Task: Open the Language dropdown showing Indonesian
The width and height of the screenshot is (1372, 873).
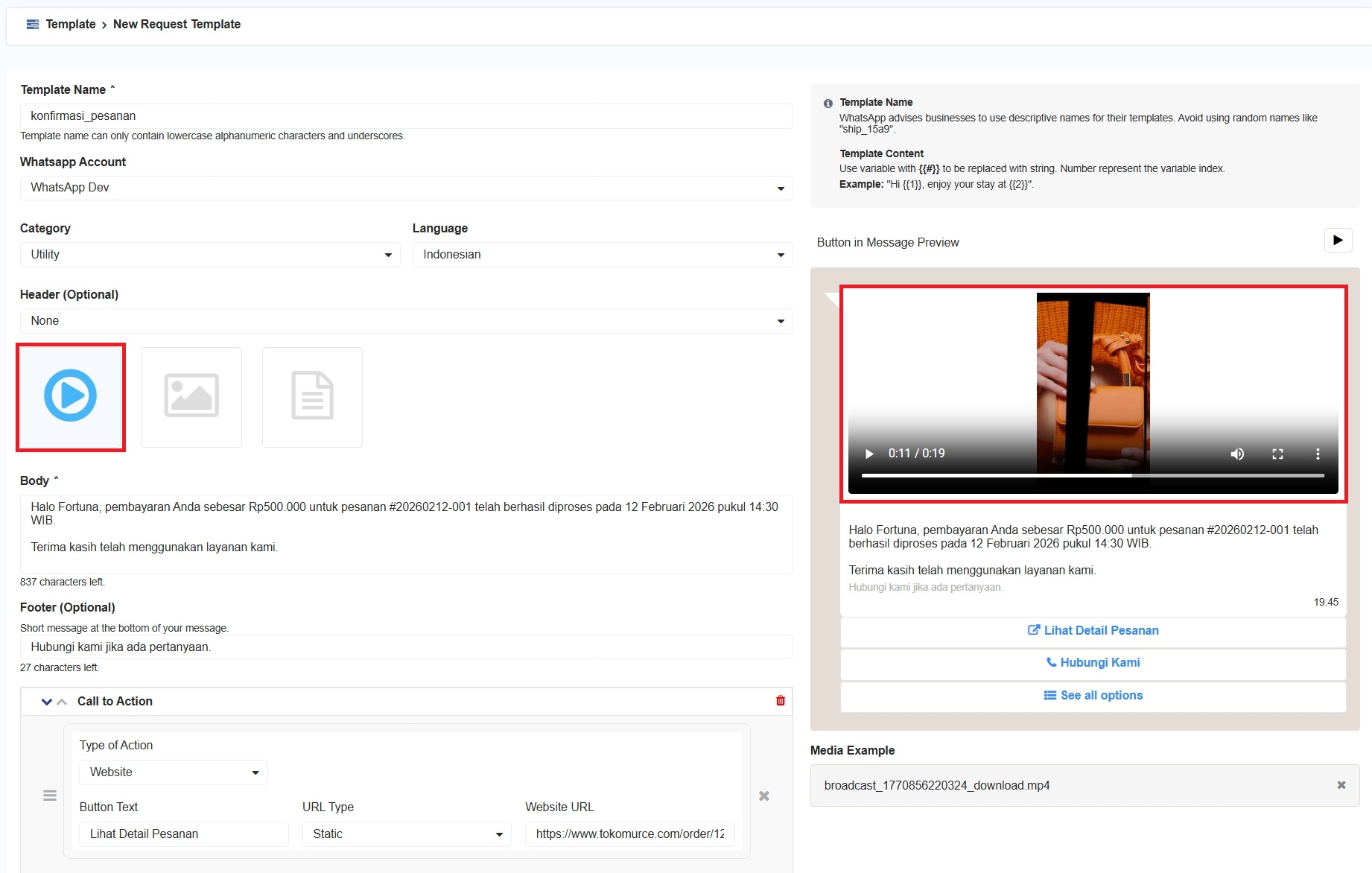Action: 602,255
